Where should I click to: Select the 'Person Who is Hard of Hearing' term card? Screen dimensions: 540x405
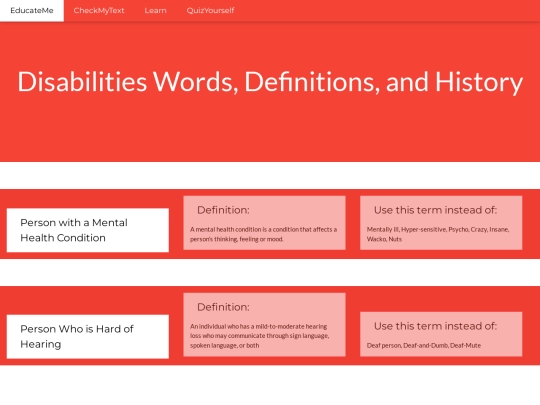[88, 336]
